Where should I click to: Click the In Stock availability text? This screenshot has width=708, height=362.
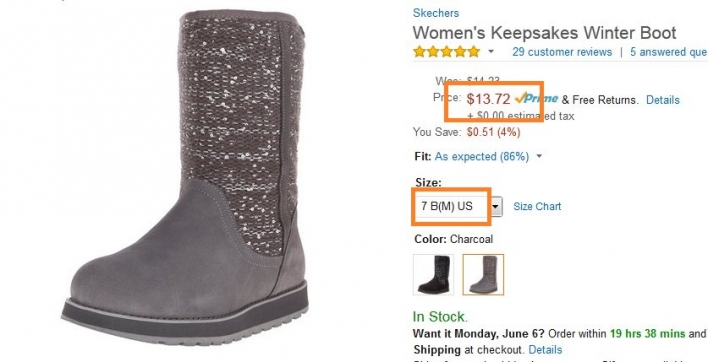[x=440, y=316]
